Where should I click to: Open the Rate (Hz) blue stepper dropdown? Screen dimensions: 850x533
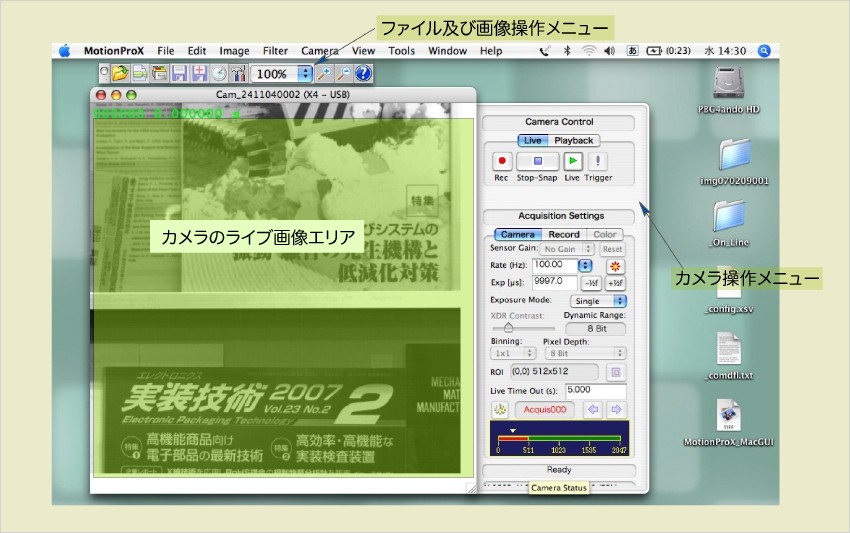coord(585,266)
